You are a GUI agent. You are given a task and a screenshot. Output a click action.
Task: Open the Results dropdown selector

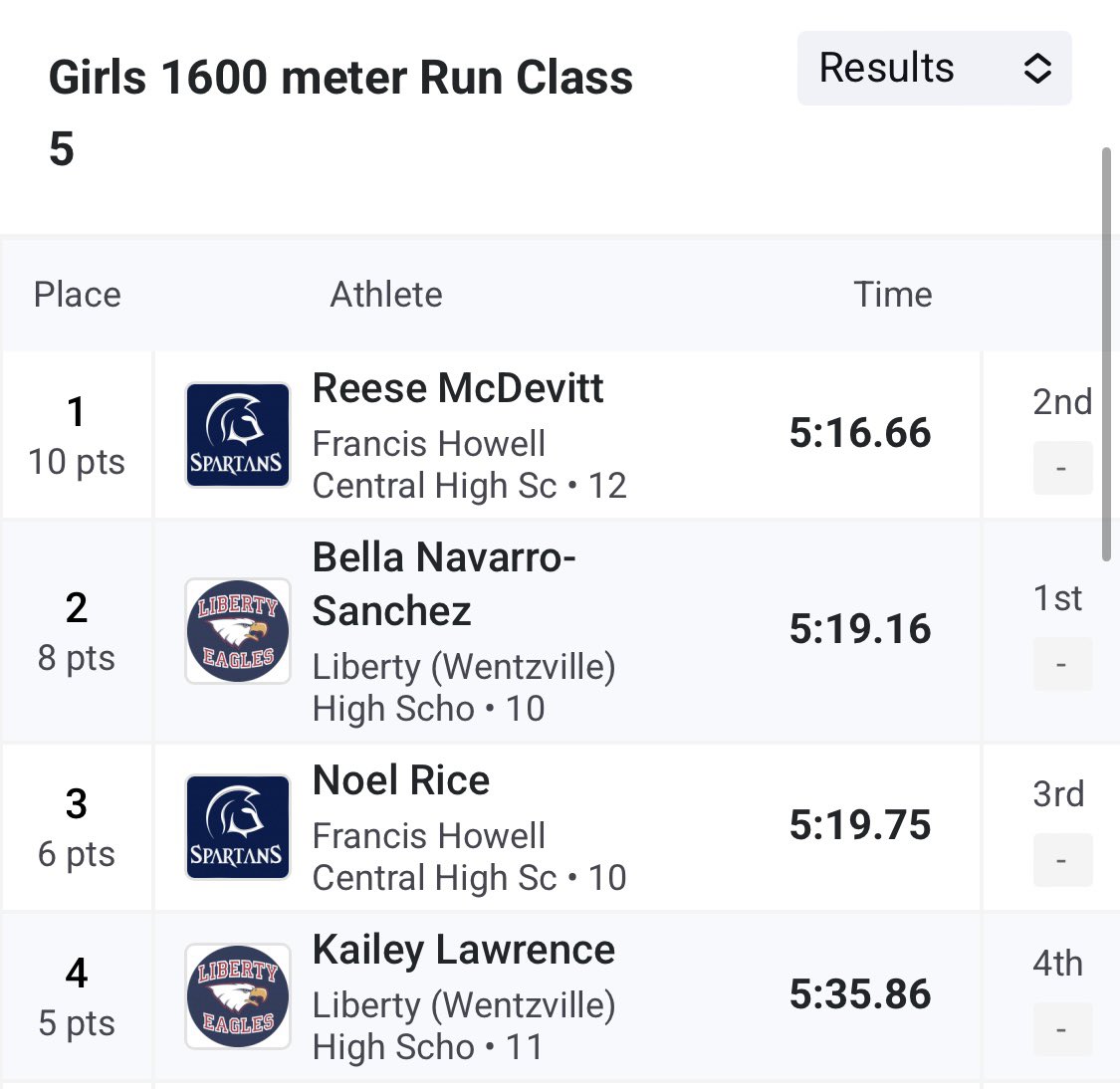[x=933, y=69]
